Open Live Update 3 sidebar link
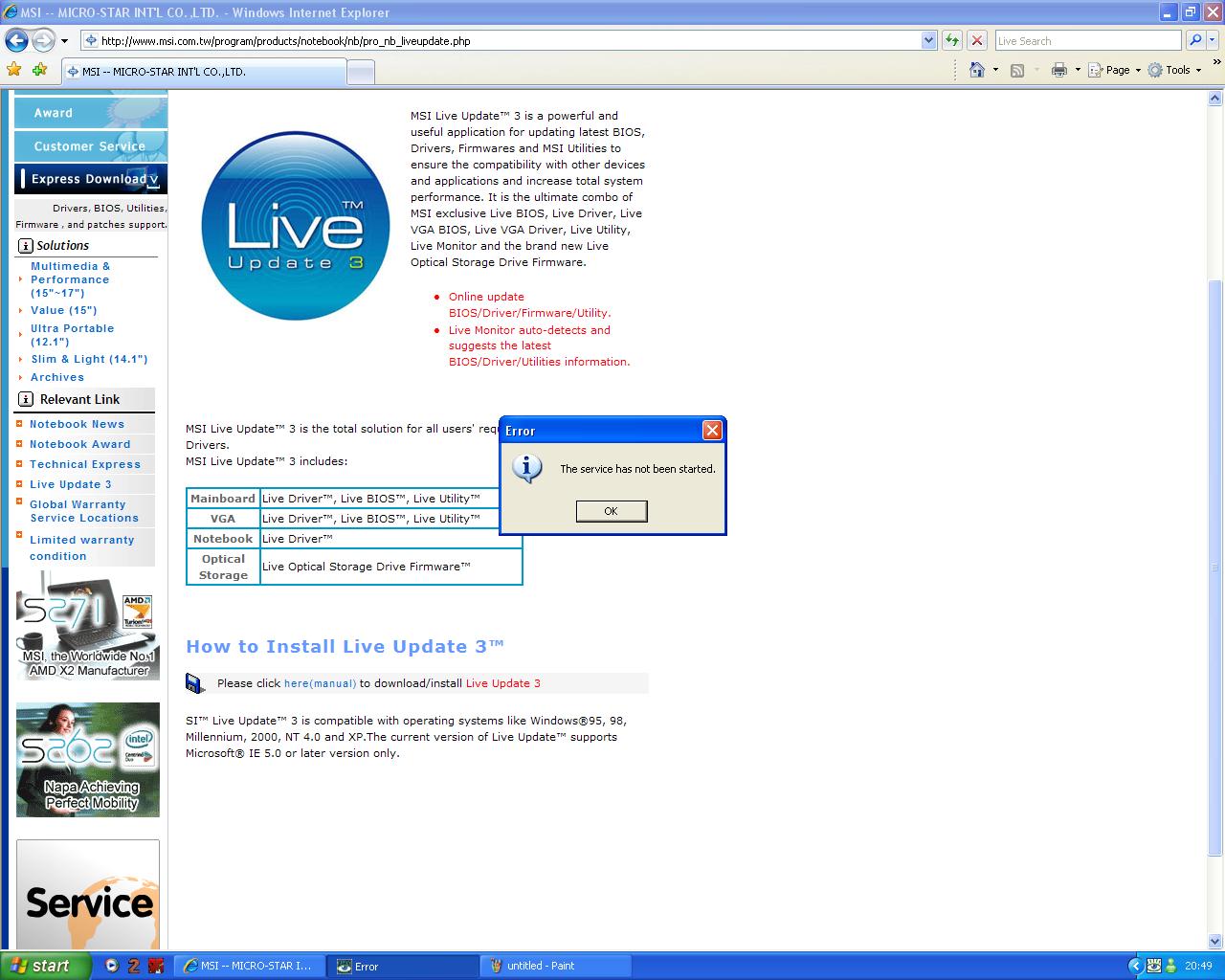Image resolution: width=1225 pixels, height=980 pixels. 70,484
